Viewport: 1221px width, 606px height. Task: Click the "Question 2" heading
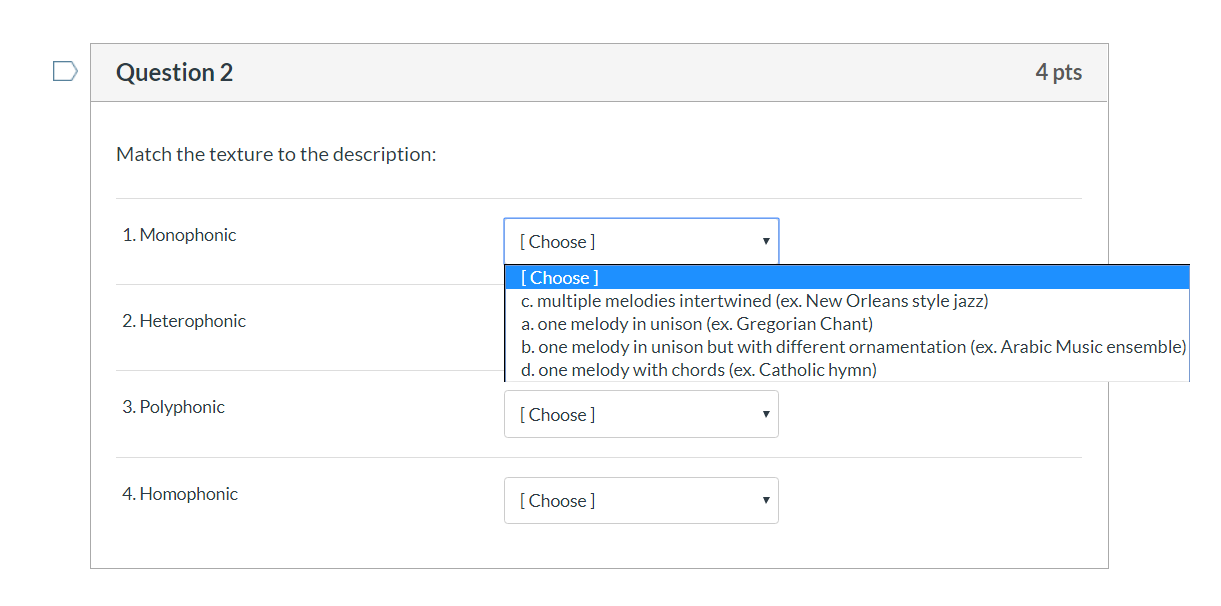point(175,73)
